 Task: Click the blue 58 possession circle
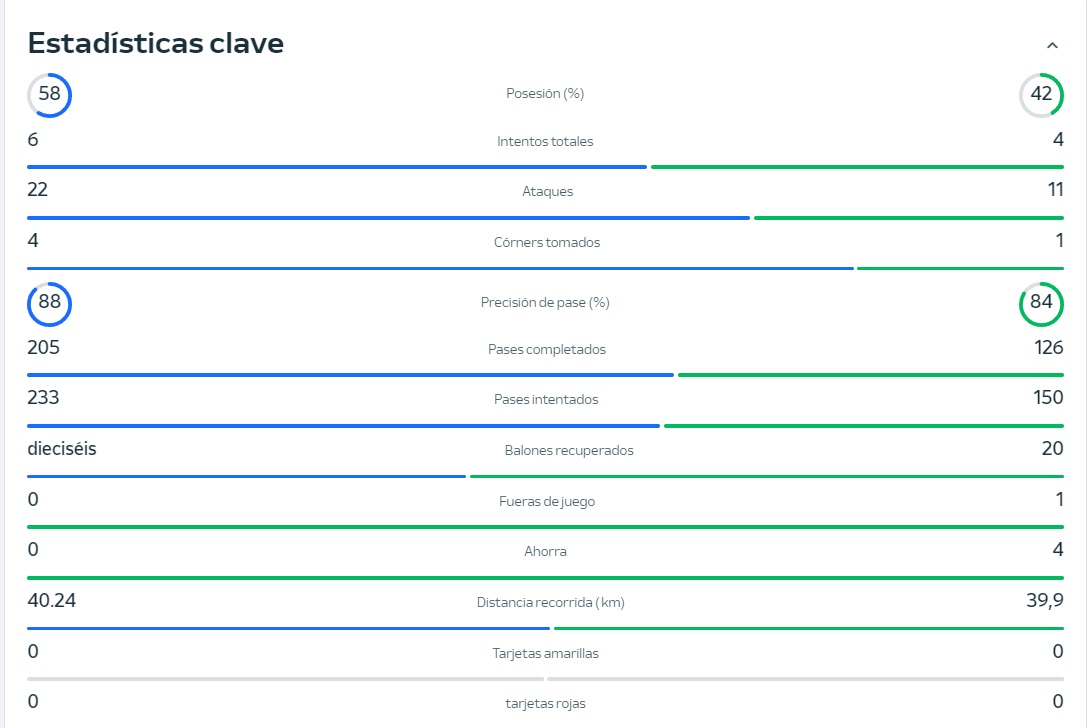click(x=49, y=95)
